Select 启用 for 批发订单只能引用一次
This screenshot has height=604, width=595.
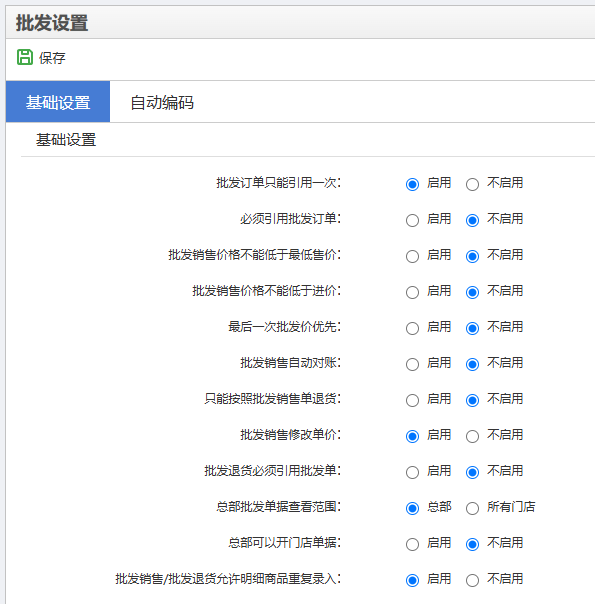pyautogui.click(x=412, y=185)
